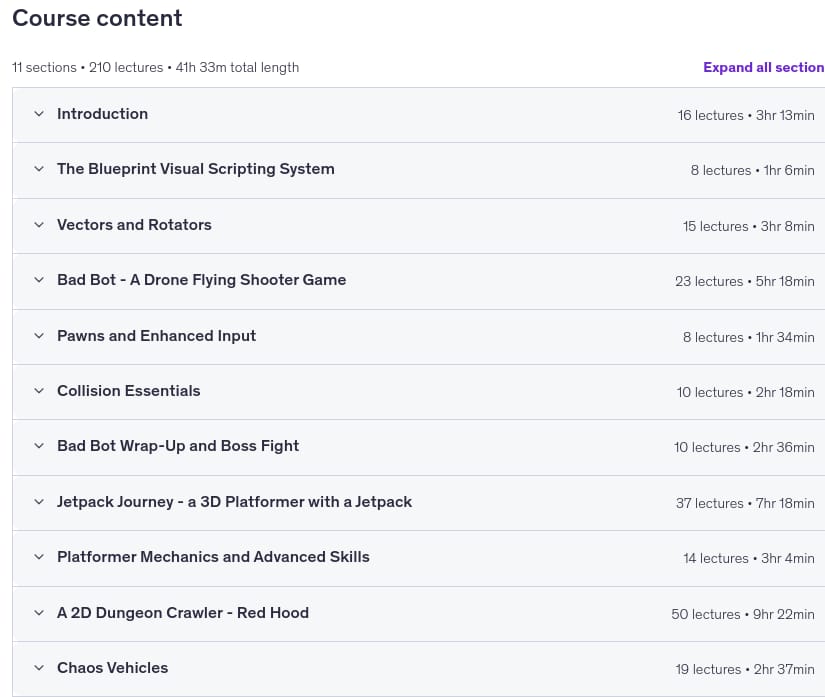Viewport: 825px width, 697px height.
Task: Expand Bad Bot Drone Flying Shooter chevron
Action: pyautogui.click(x=39, y=280)
